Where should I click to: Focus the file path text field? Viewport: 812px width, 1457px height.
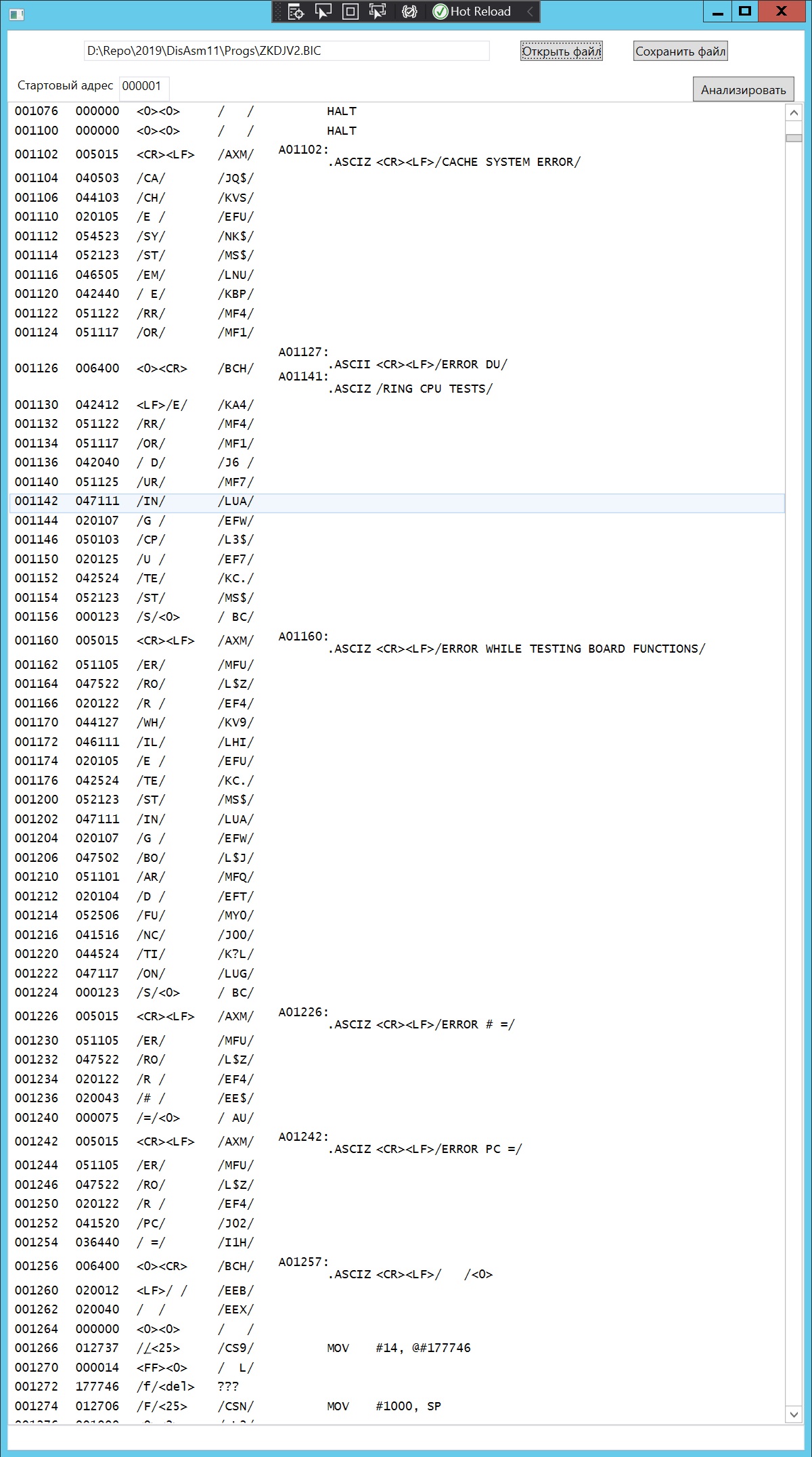[286, 51]
